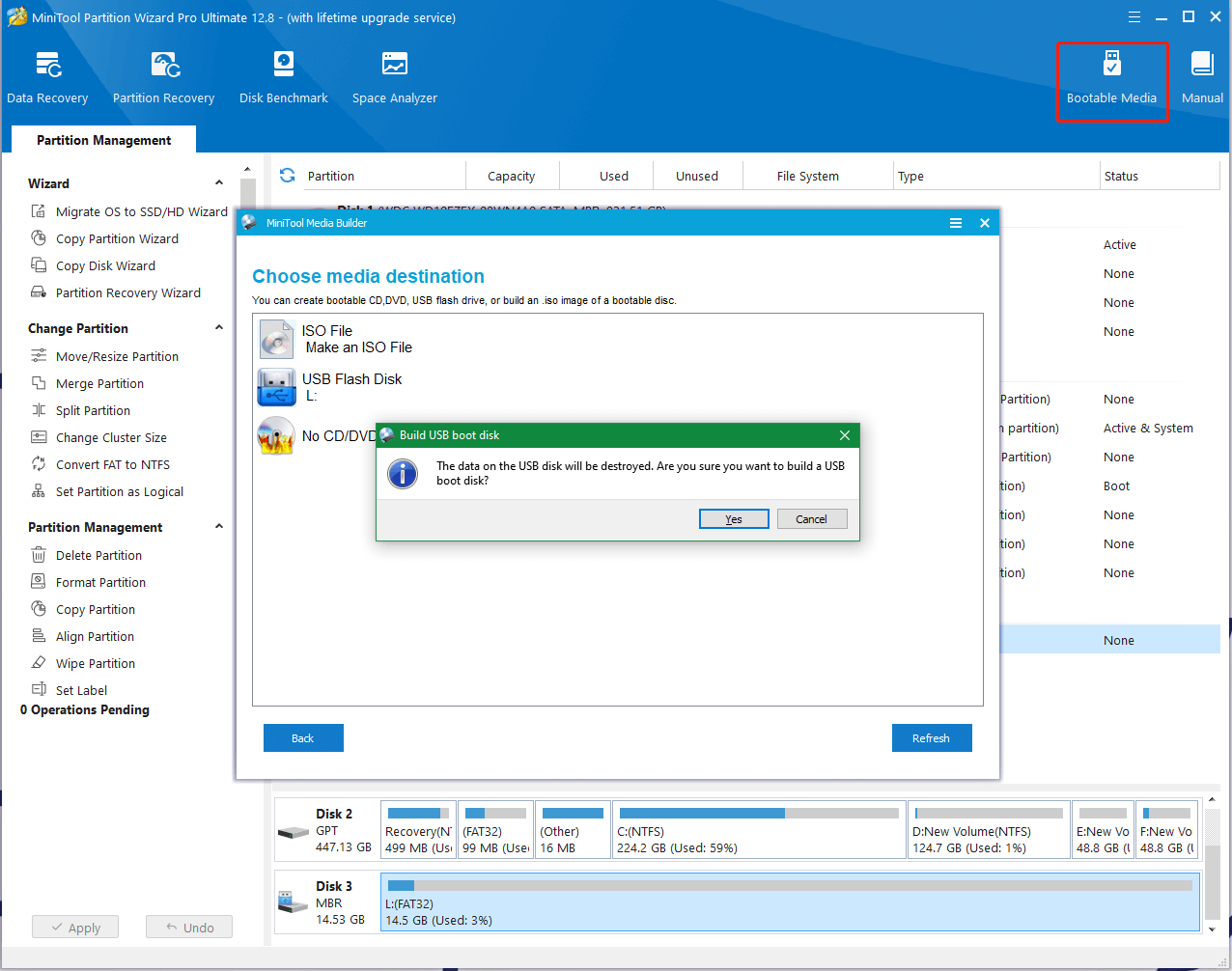
Task: Select the Disk 2 GPT header
Action: [x=326, y=830]
